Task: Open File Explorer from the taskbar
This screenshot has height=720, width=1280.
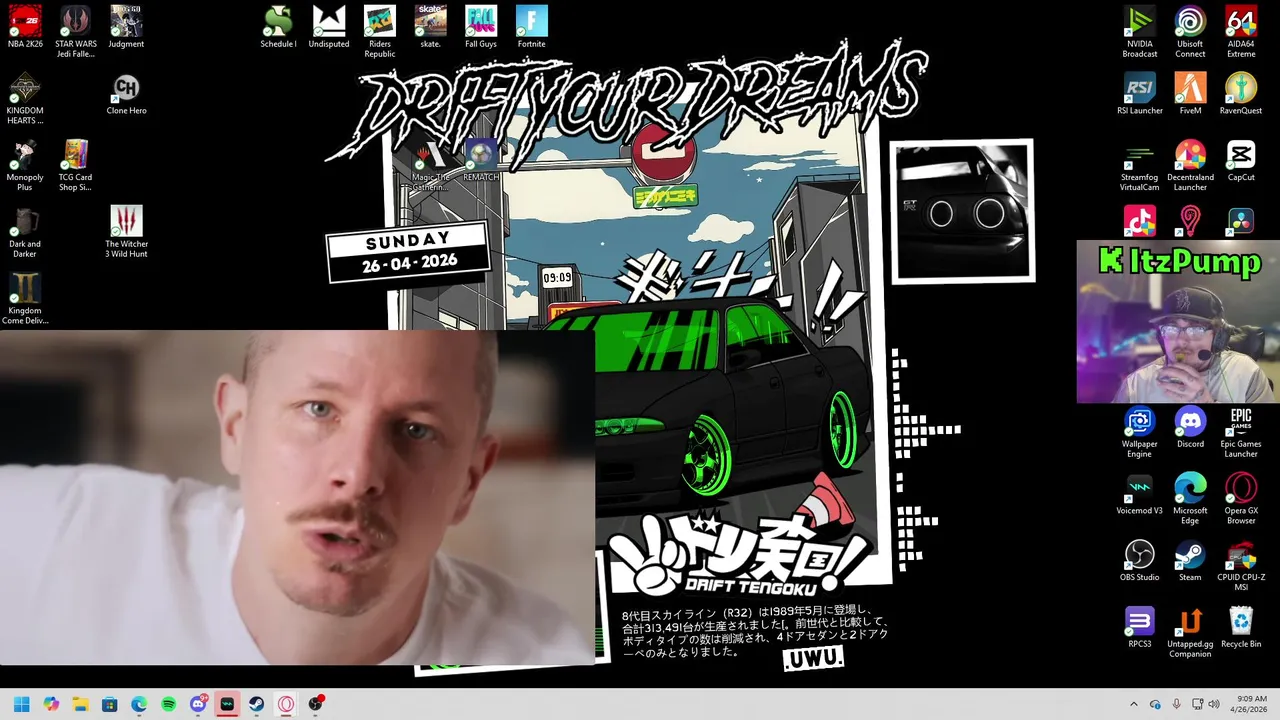Action: 81,704
